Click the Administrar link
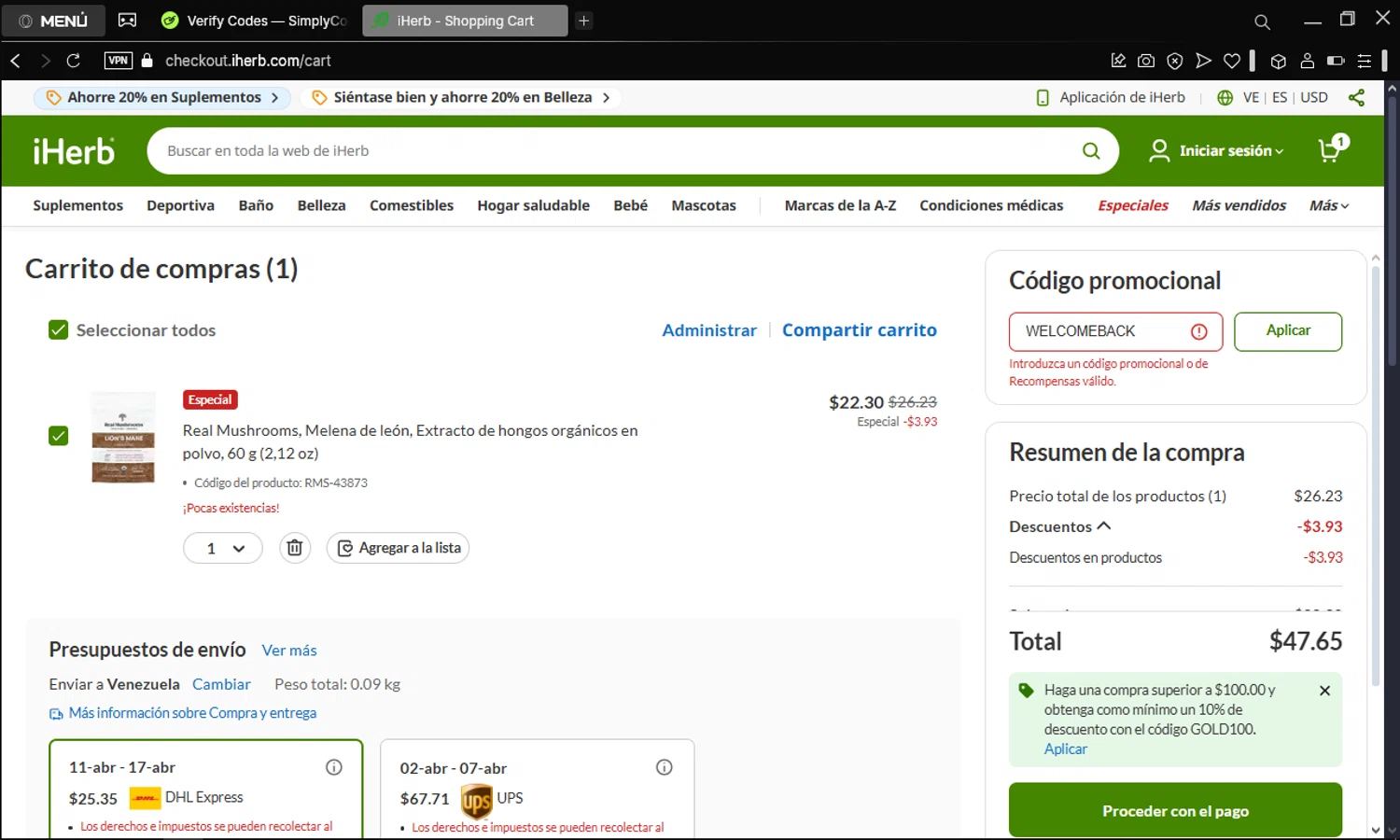Viewport: 1400px width, 840px height. click(709, 329)
